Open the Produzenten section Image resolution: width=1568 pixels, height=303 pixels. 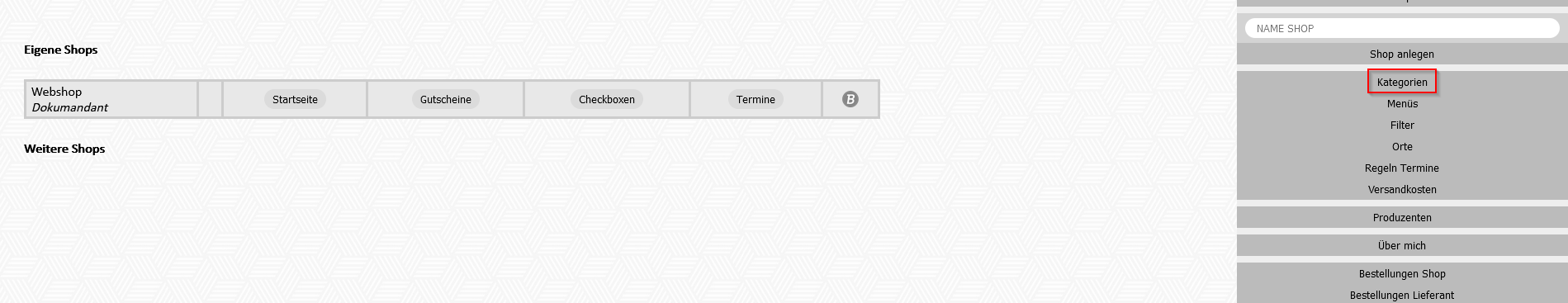[1402, 217]
